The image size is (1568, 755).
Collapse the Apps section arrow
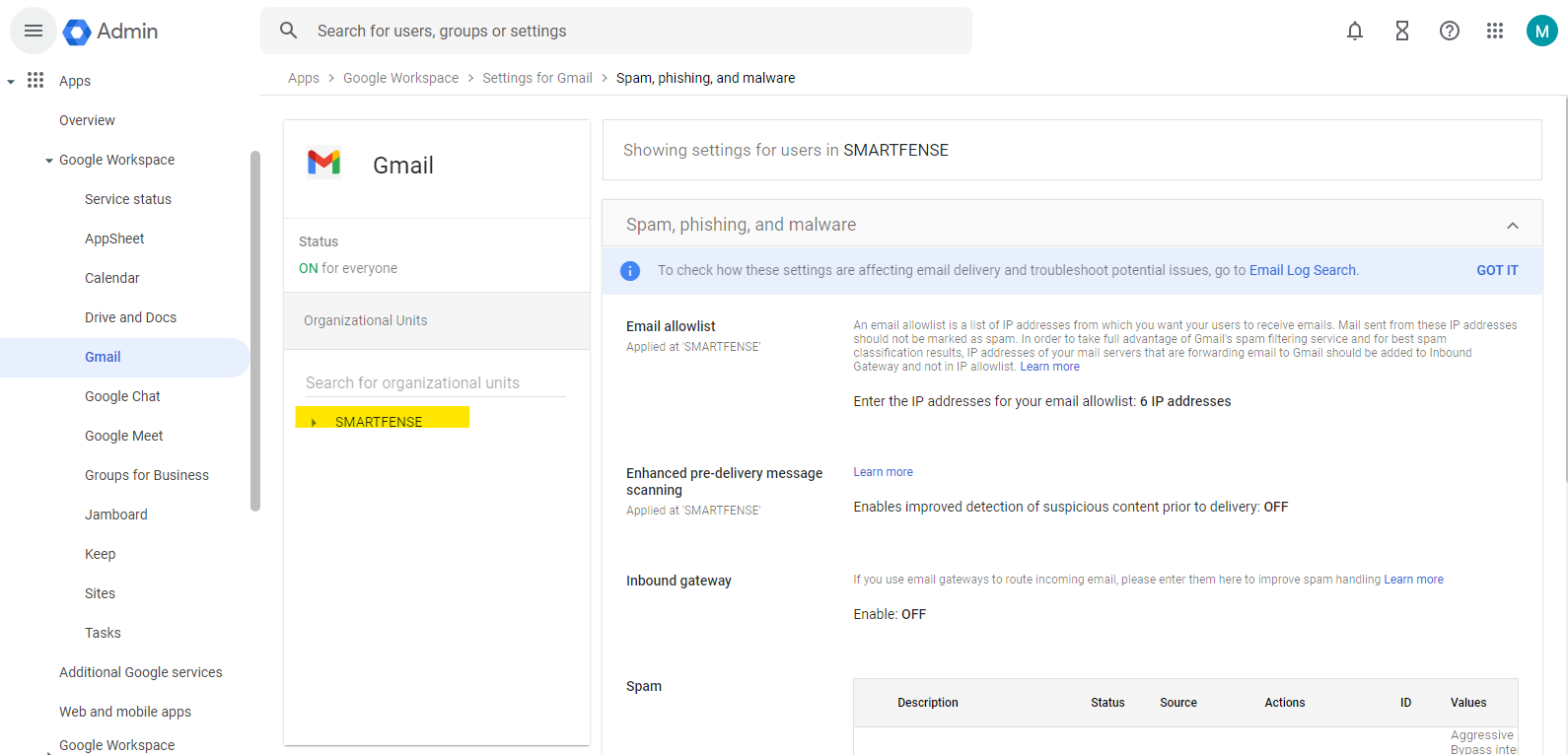point(11,81)
